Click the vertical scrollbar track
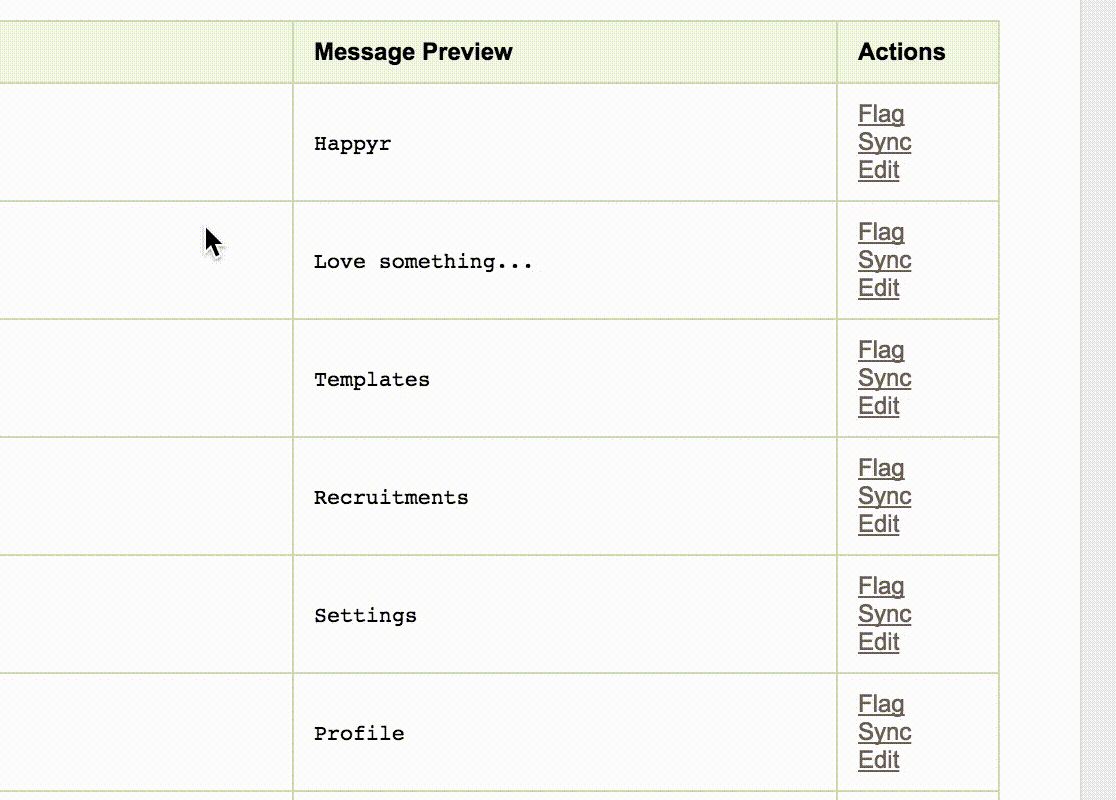The width and height of the screenshot is (1116, 800). pos(1097,400)
